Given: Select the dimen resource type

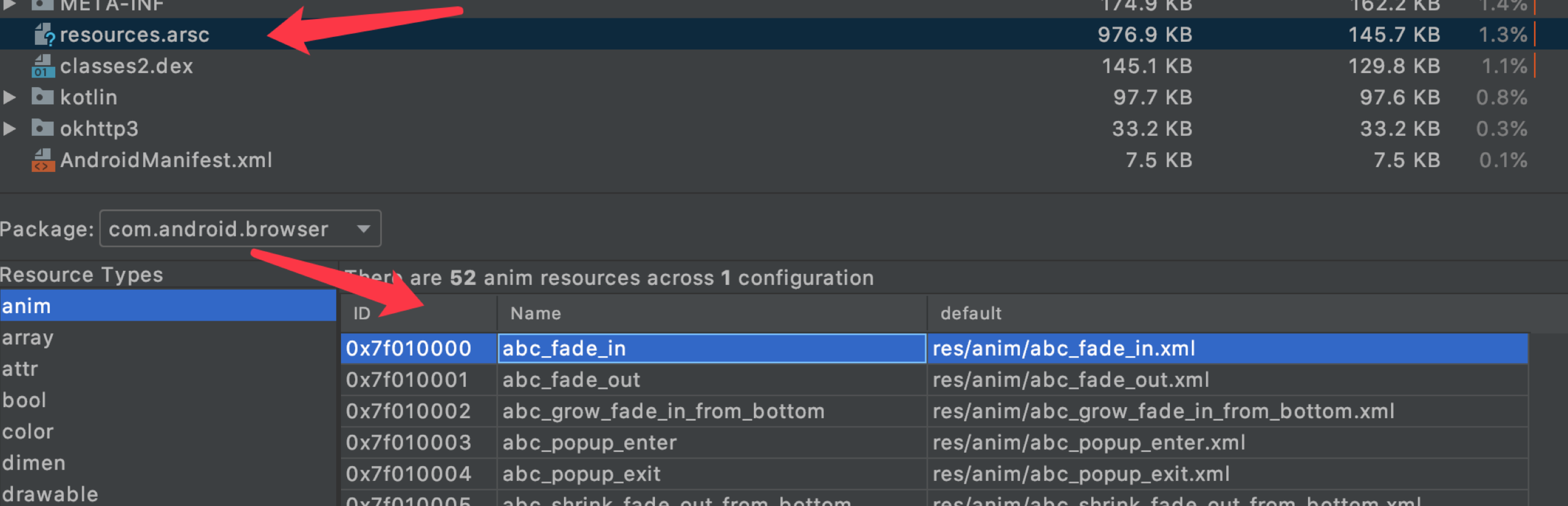Looking at the screenshot, I should pos(168,462).
